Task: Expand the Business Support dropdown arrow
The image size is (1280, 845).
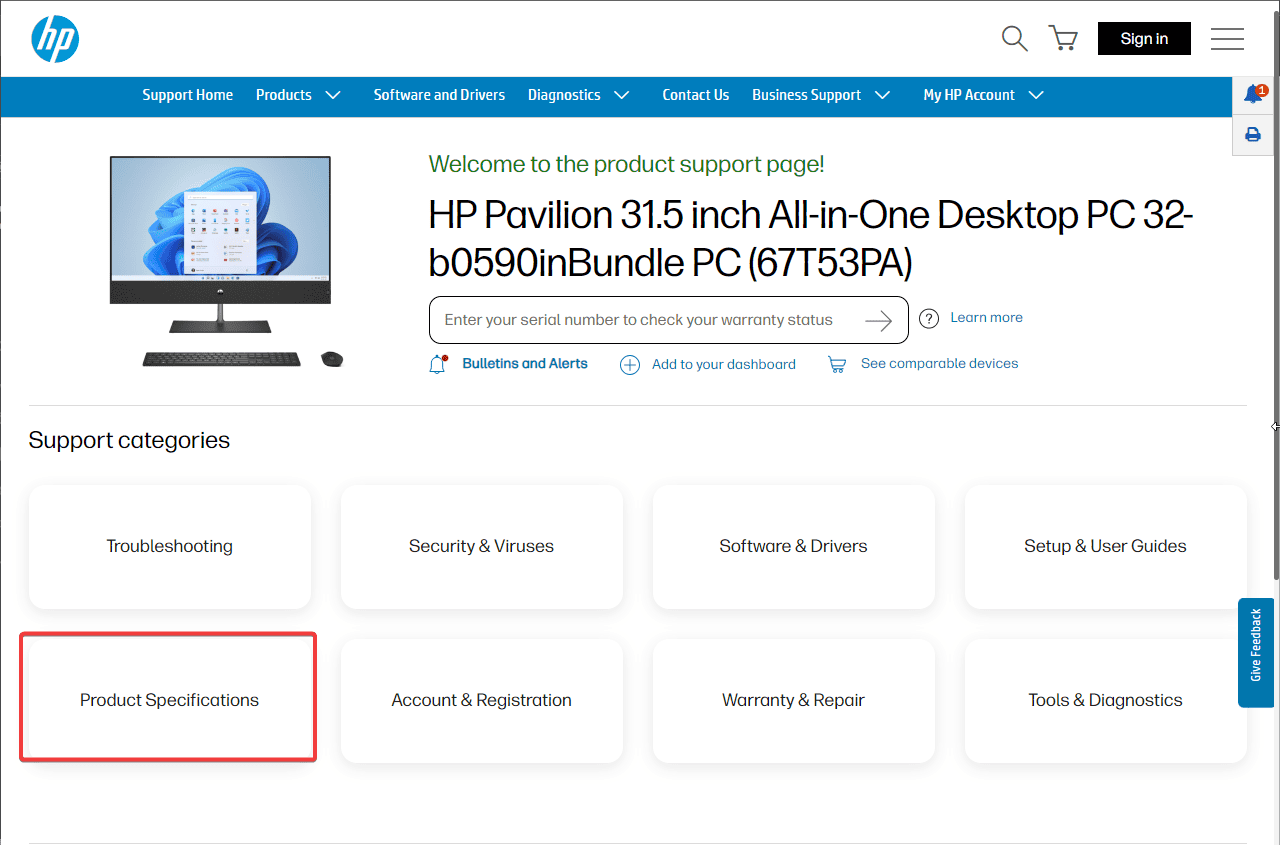Action: [882, 95]
